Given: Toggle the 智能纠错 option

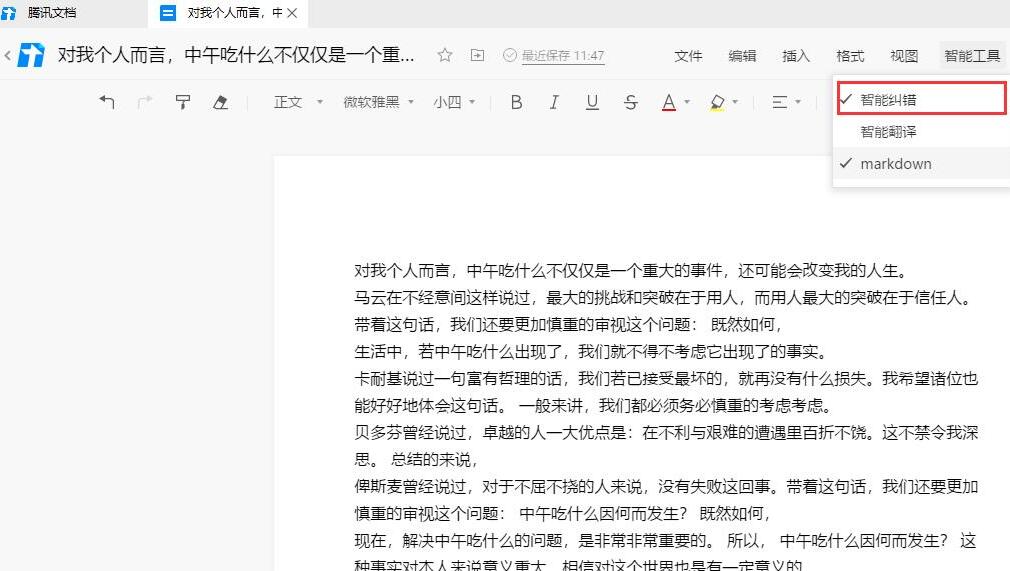Looking at the screenshot, I should (x=922, y=99).
